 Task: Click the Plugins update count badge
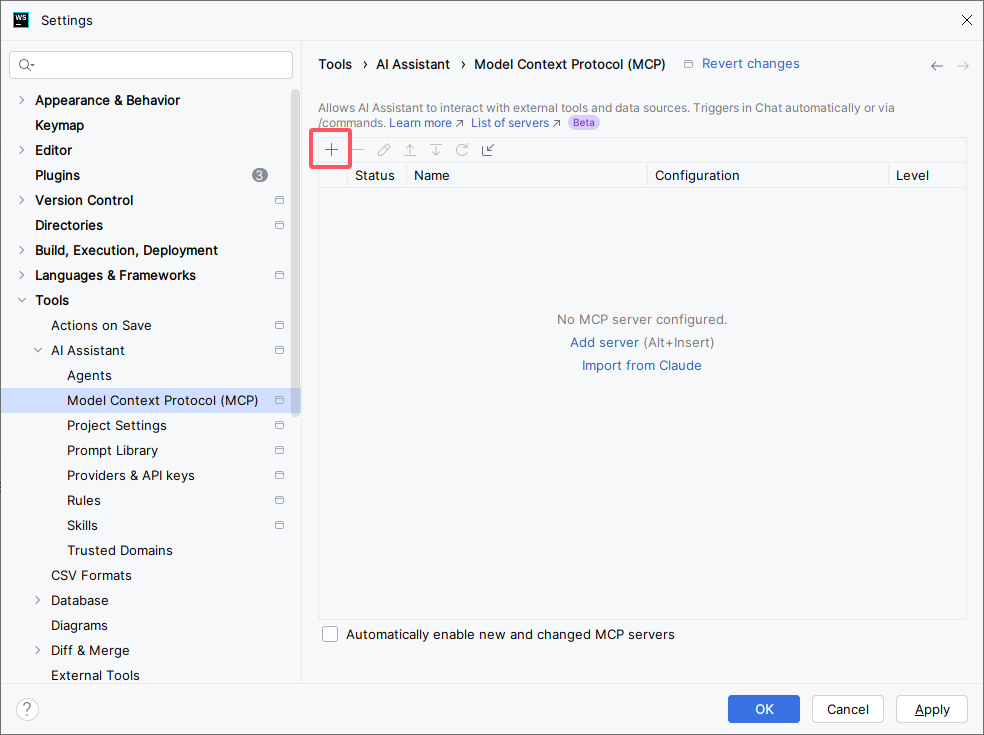(260, 175)
